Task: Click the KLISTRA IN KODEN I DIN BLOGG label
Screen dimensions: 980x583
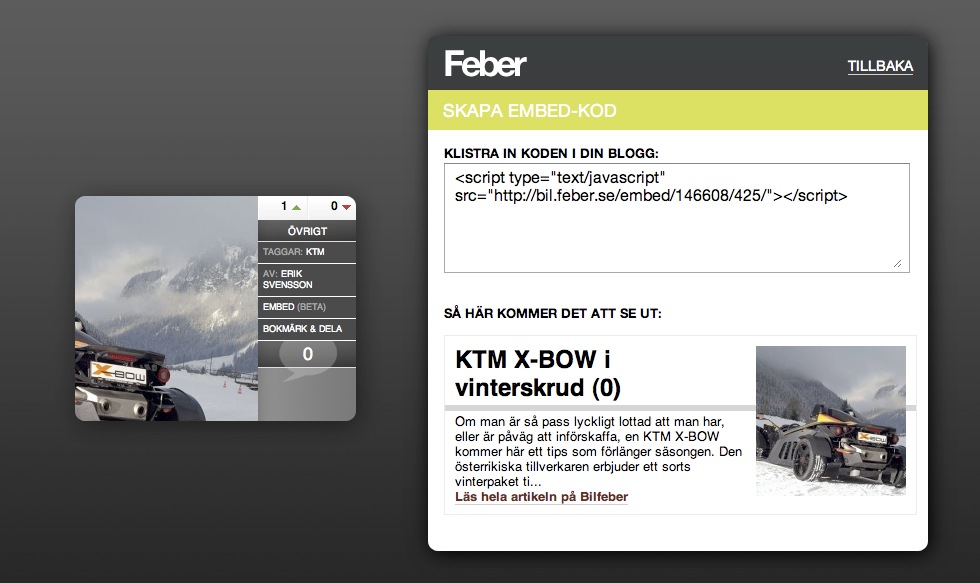Action: pos(551,153)
